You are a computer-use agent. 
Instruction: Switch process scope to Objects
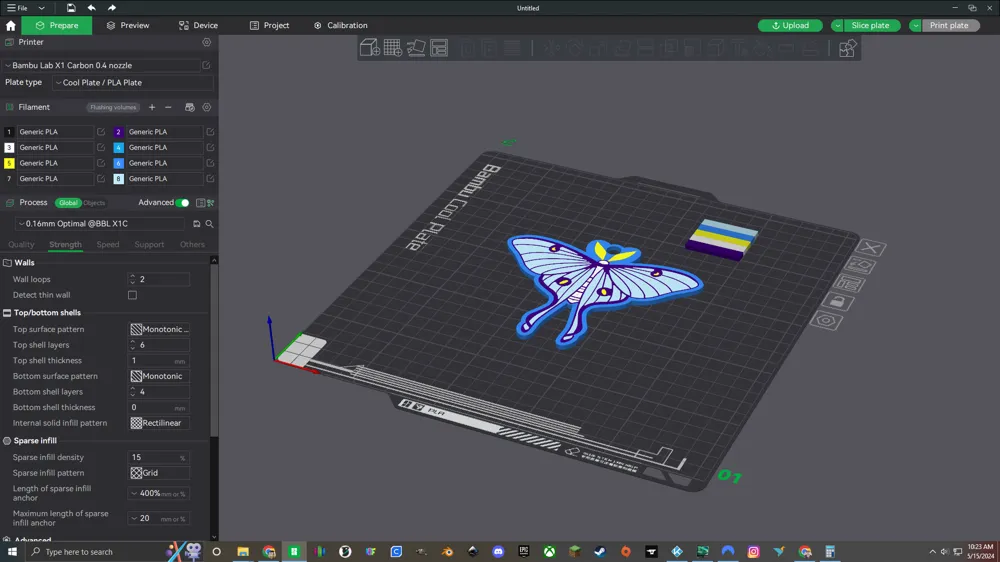[x=94, y=203]
